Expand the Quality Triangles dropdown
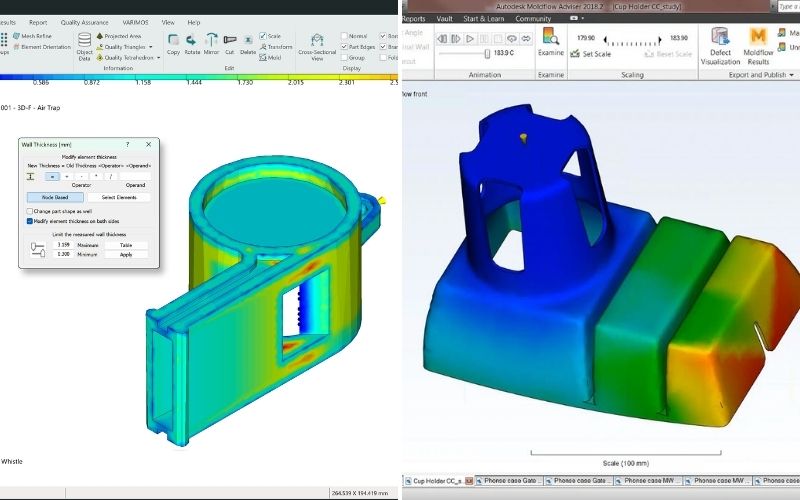This screenshot has width=800, height=500. pos(151,47)
